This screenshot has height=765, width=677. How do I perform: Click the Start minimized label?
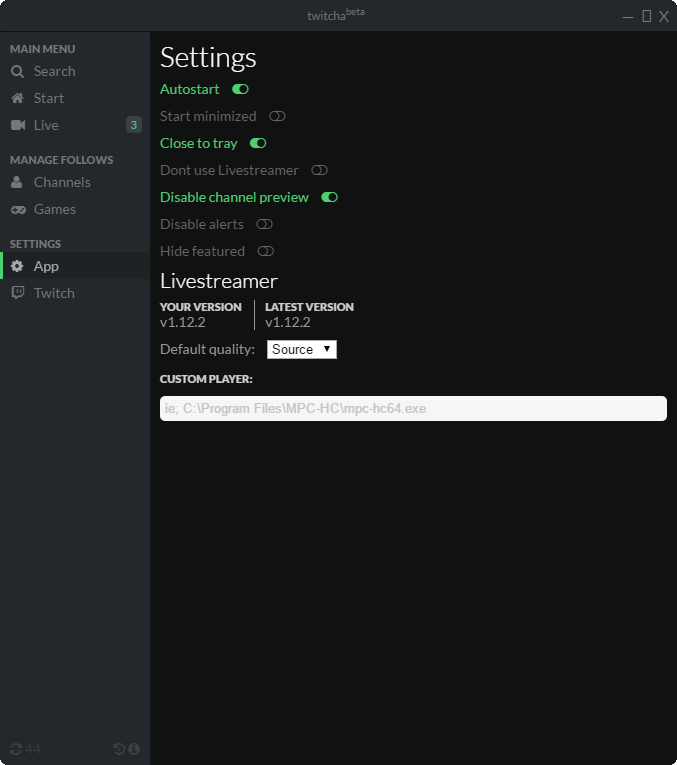coord(208,116)
